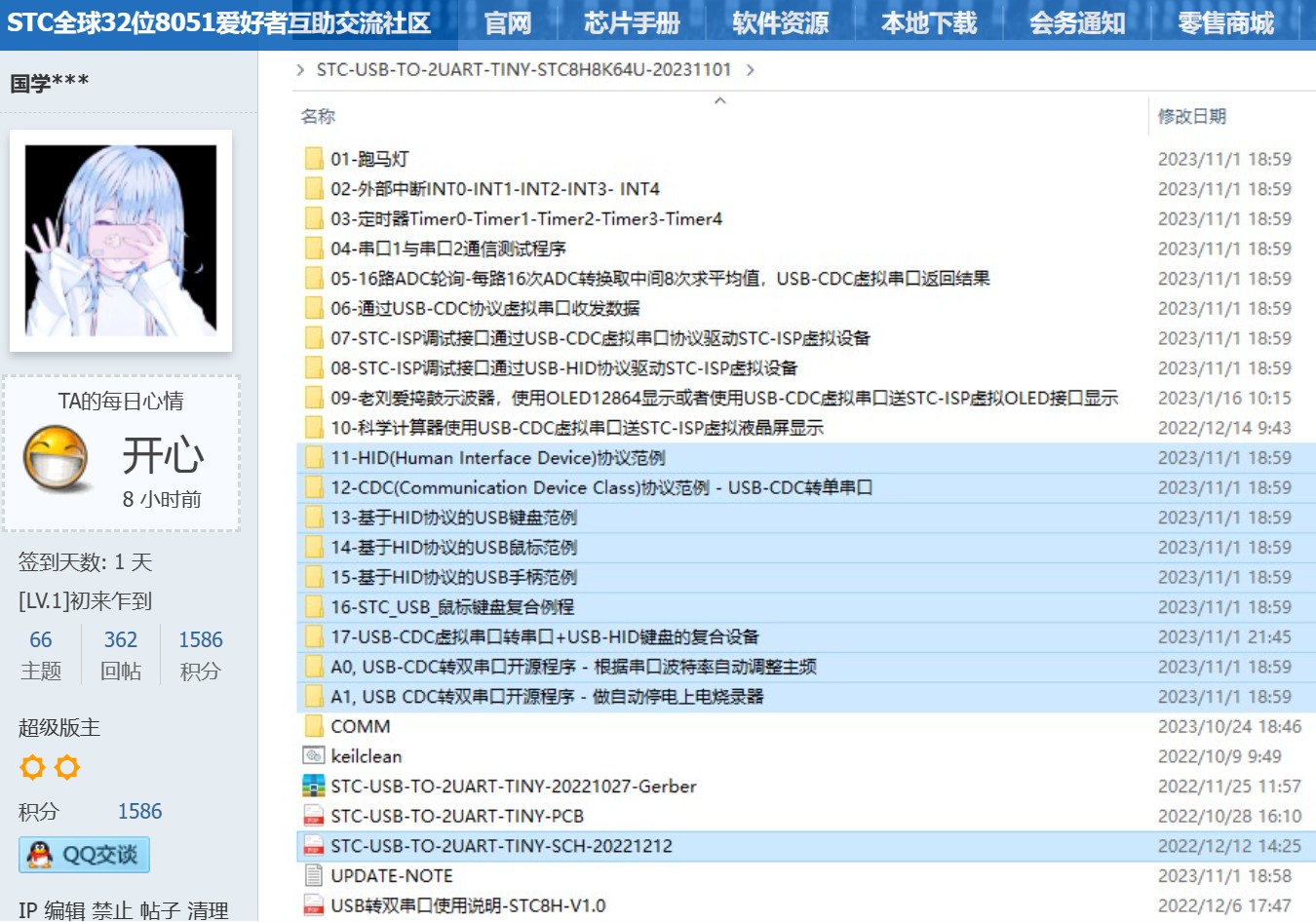The height and width of the screenshot is (922, 1316).
Task: Click folder icon of 12-CDC protocol example
Action: pos(314,488)
